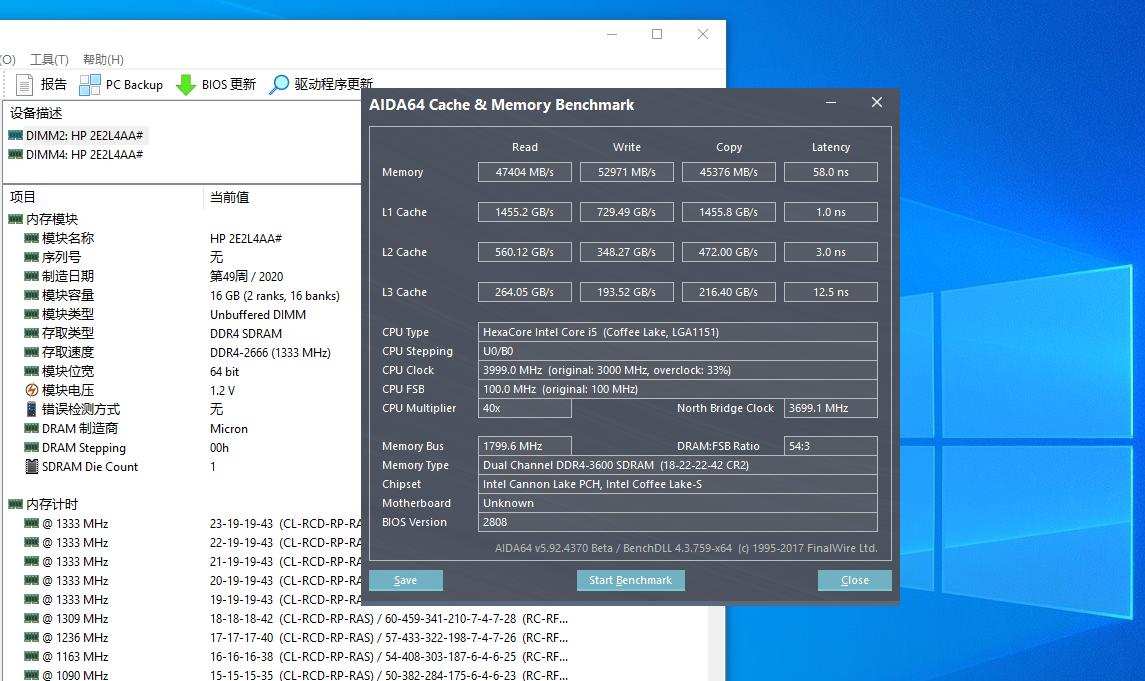Save the benchmark results
Image resolution: width=1145 pixels, height=681 pixels.
tap(405, 580)
